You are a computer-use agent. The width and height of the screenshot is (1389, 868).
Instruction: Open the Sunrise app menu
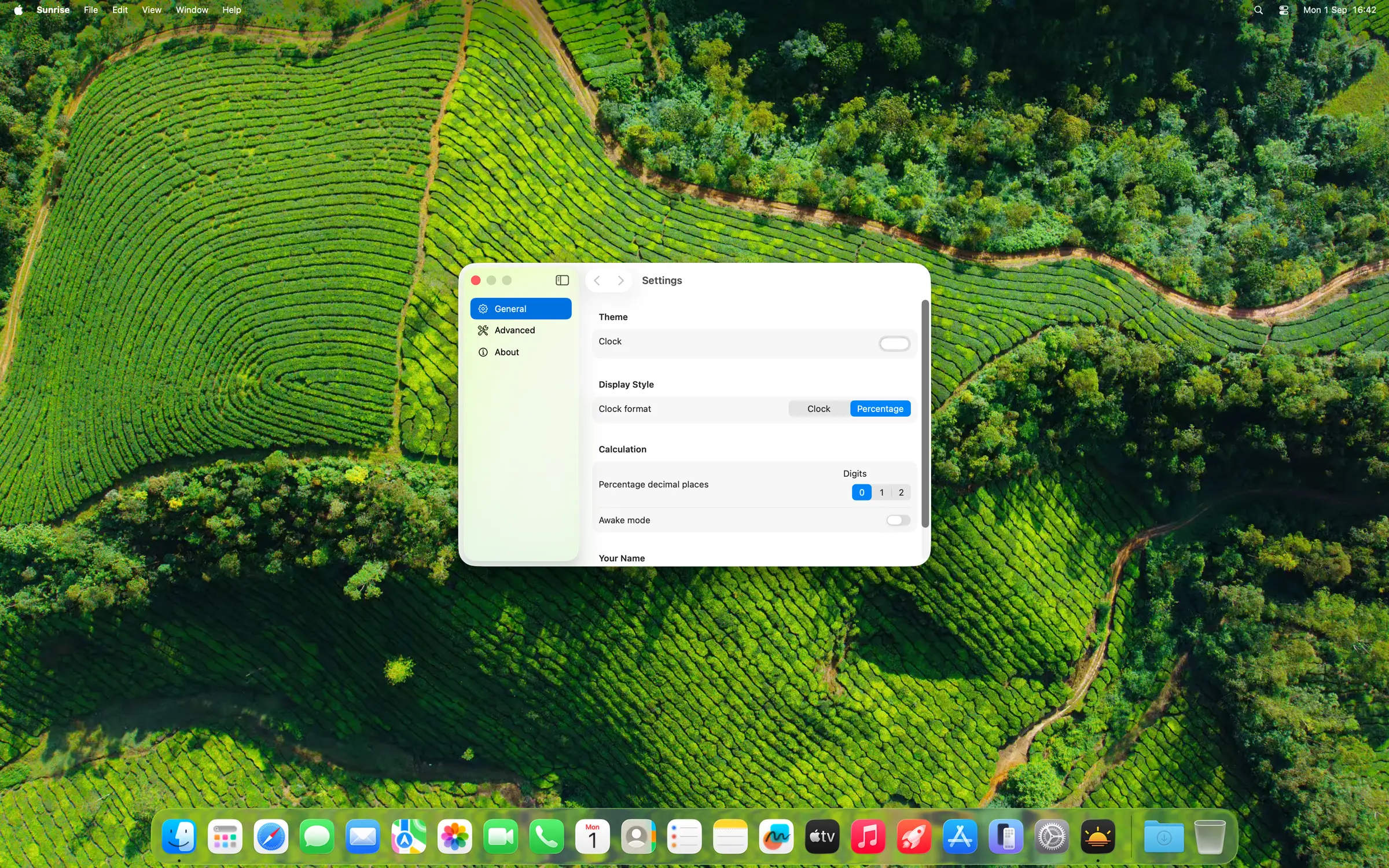[53, 10]
